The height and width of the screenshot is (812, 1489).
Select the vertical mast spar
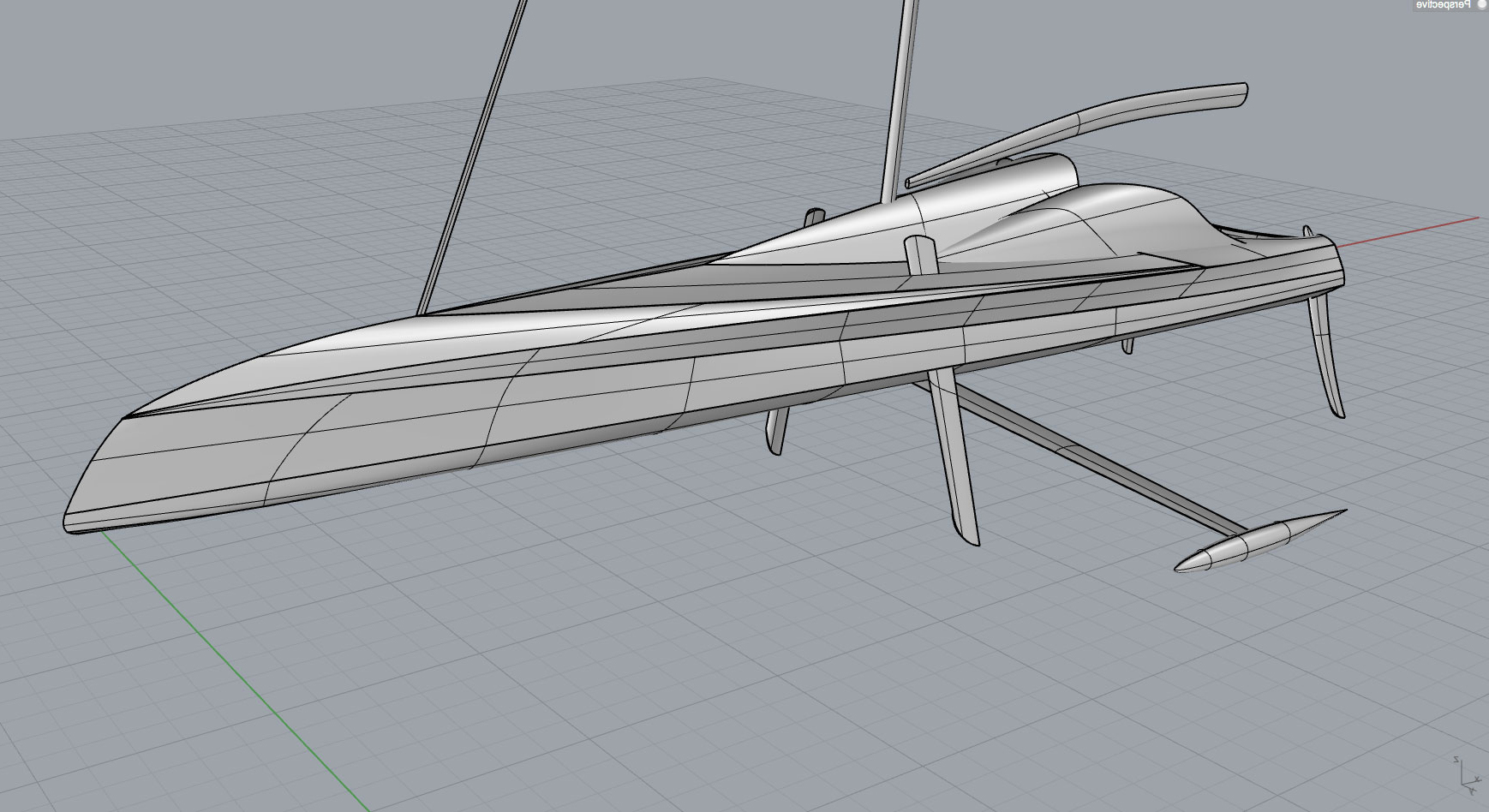(899, 94)
